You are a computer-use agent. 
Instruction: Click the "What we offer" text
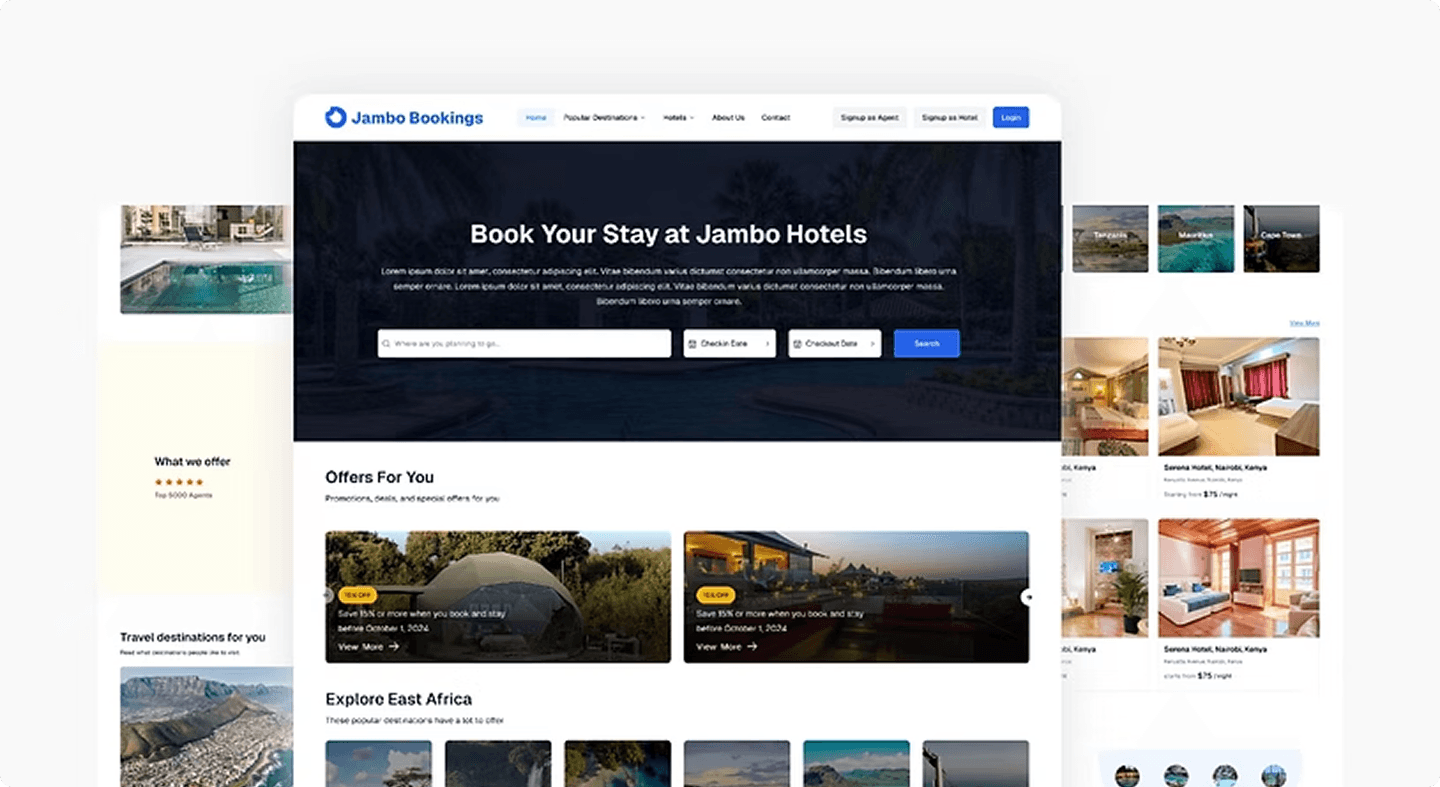(x=192, y=462)
